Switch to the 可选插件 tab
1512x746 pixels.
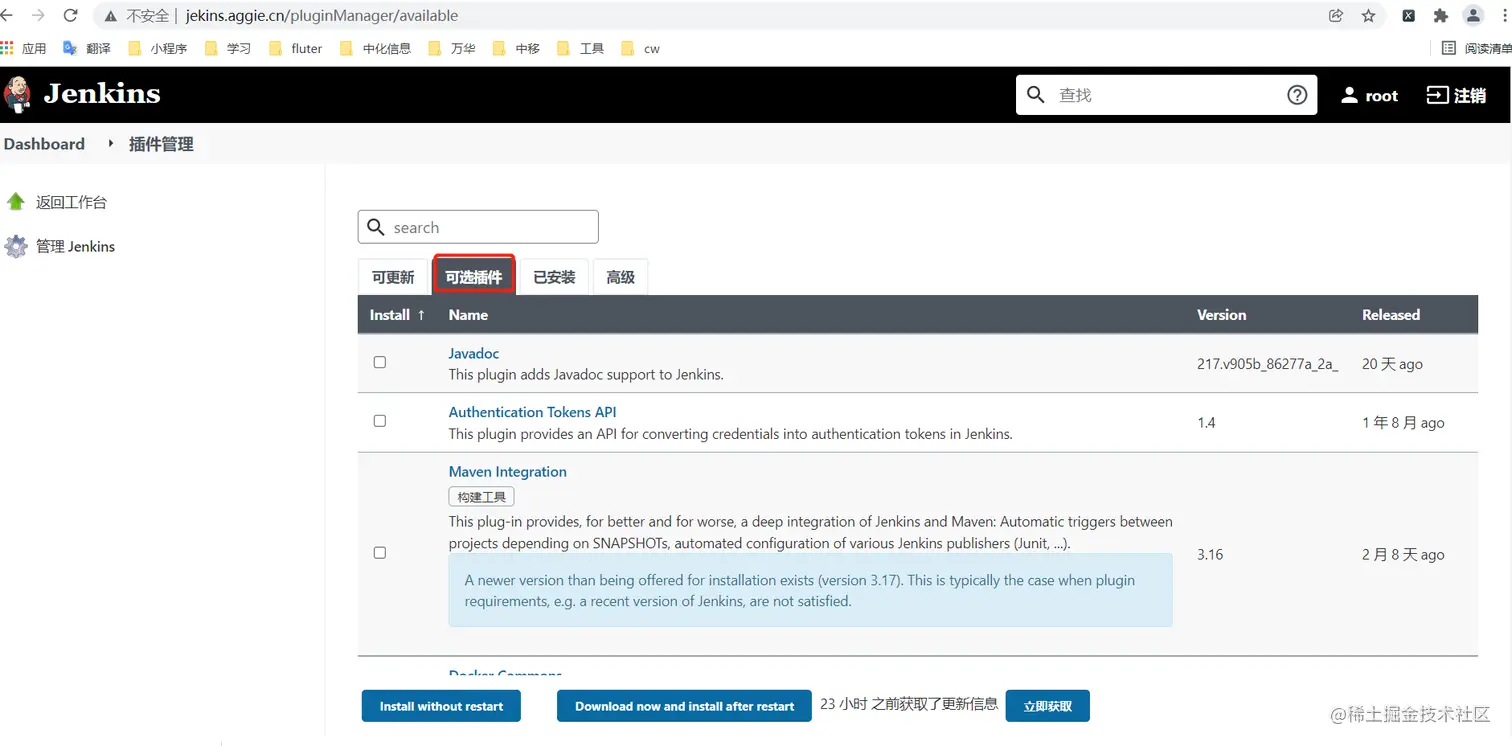474,277
